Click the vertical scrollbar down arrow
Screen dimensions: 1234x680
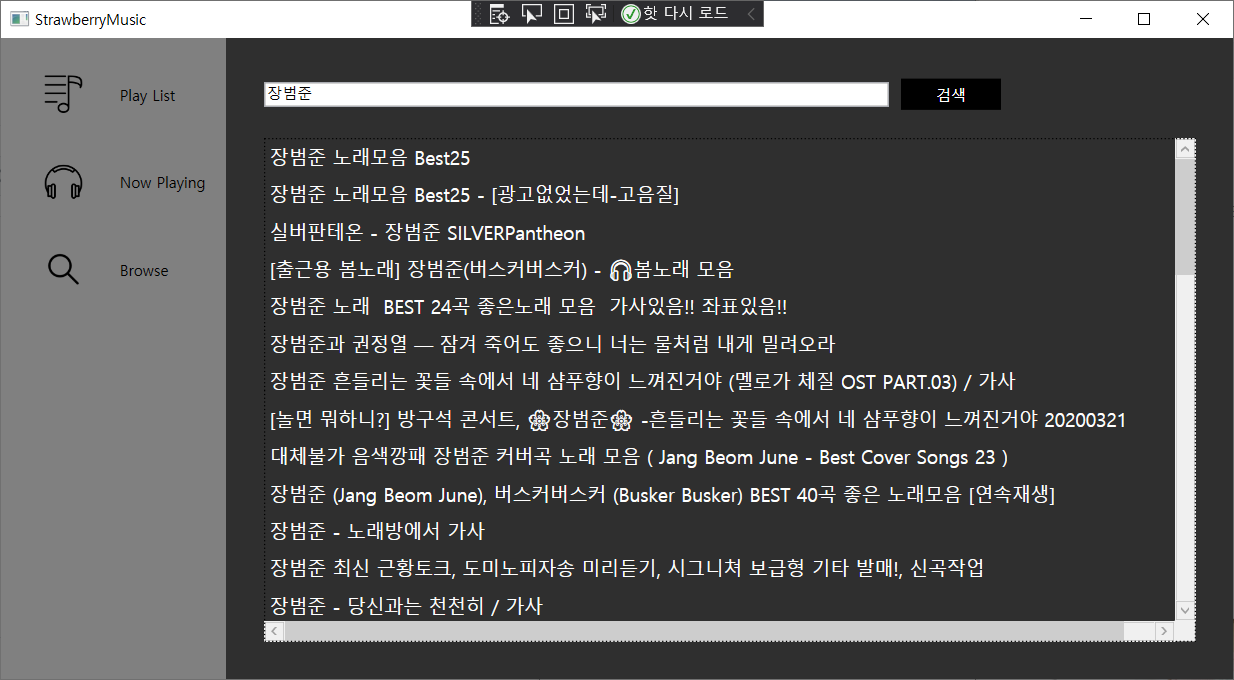[x=1184, y=609]
